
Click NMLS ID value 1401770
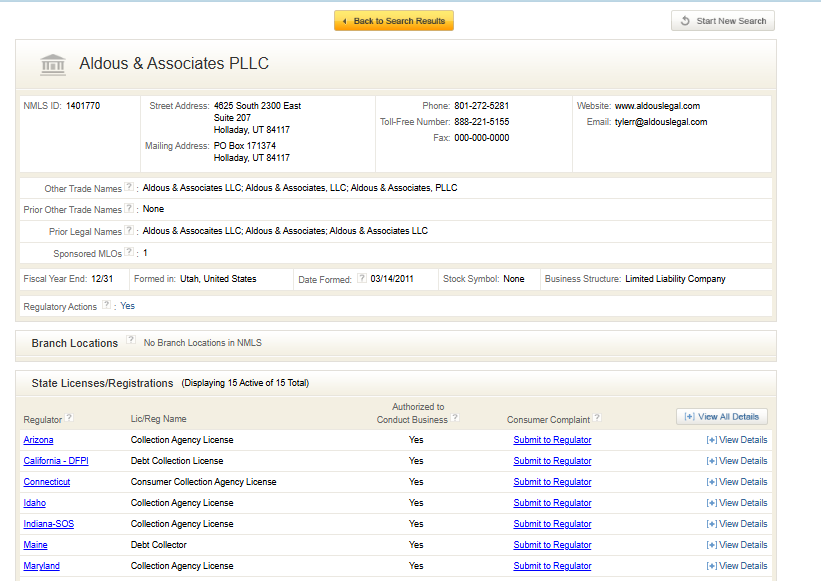[83, 106]
